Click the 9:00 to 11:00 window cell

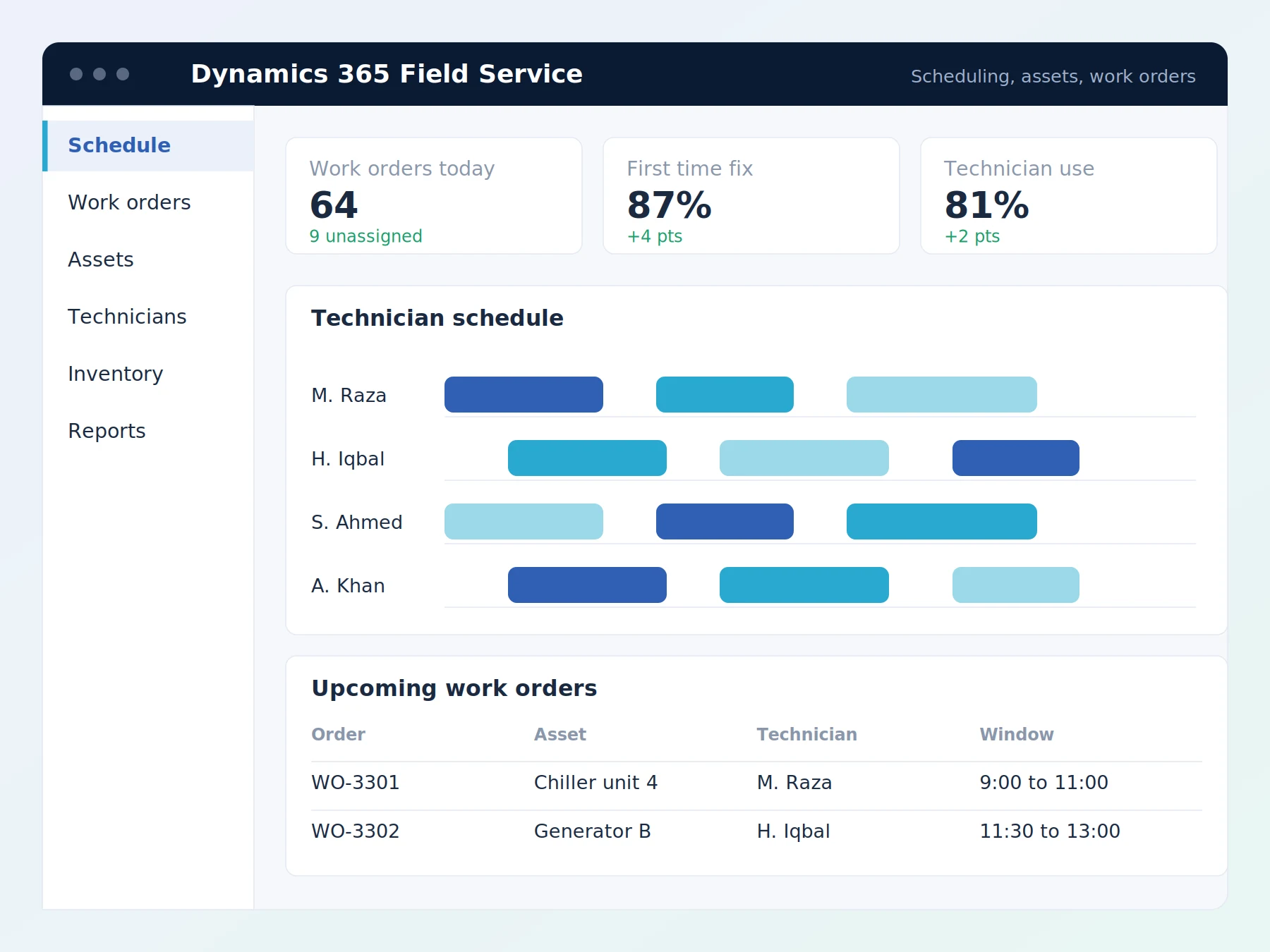(1044, 783)
